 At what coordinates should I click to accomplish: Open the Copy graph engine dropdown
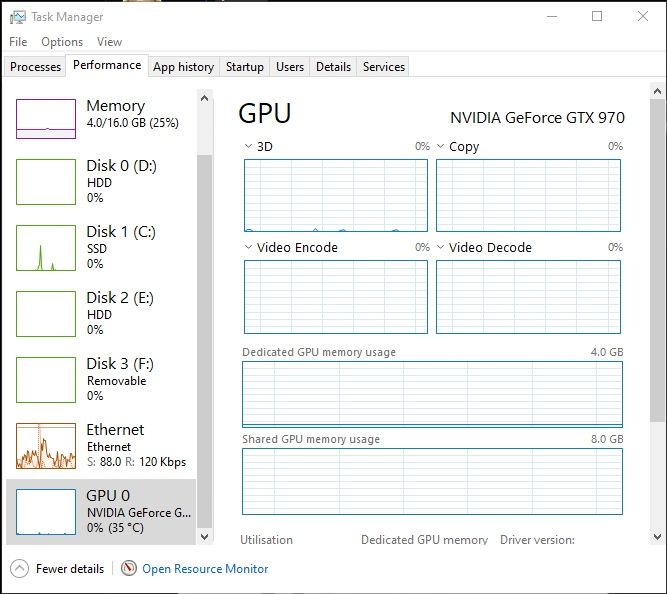coord(441,146)
